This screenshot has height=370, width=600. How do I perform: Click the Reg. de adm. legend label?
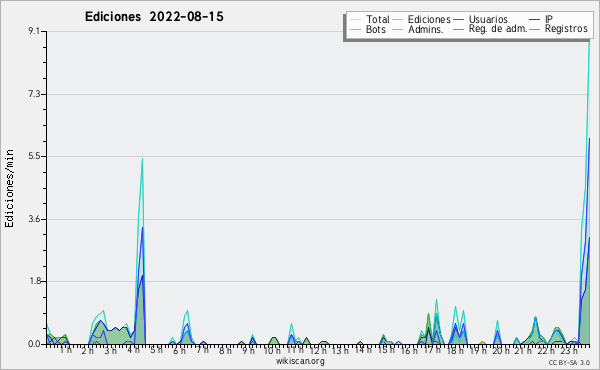click(498, 29)
